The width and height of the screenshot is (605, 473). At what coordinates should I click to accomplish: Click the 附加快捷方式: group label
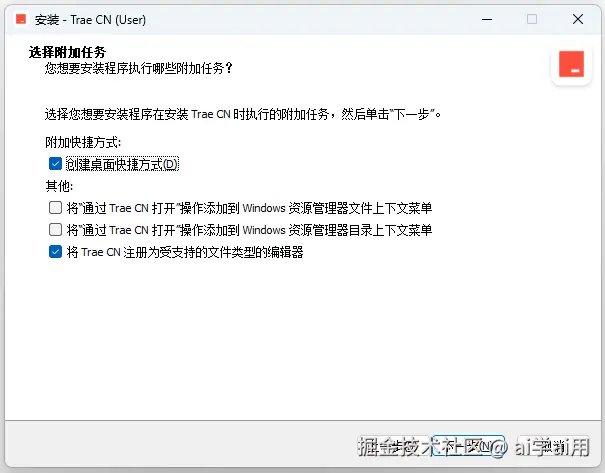[83, 142]
